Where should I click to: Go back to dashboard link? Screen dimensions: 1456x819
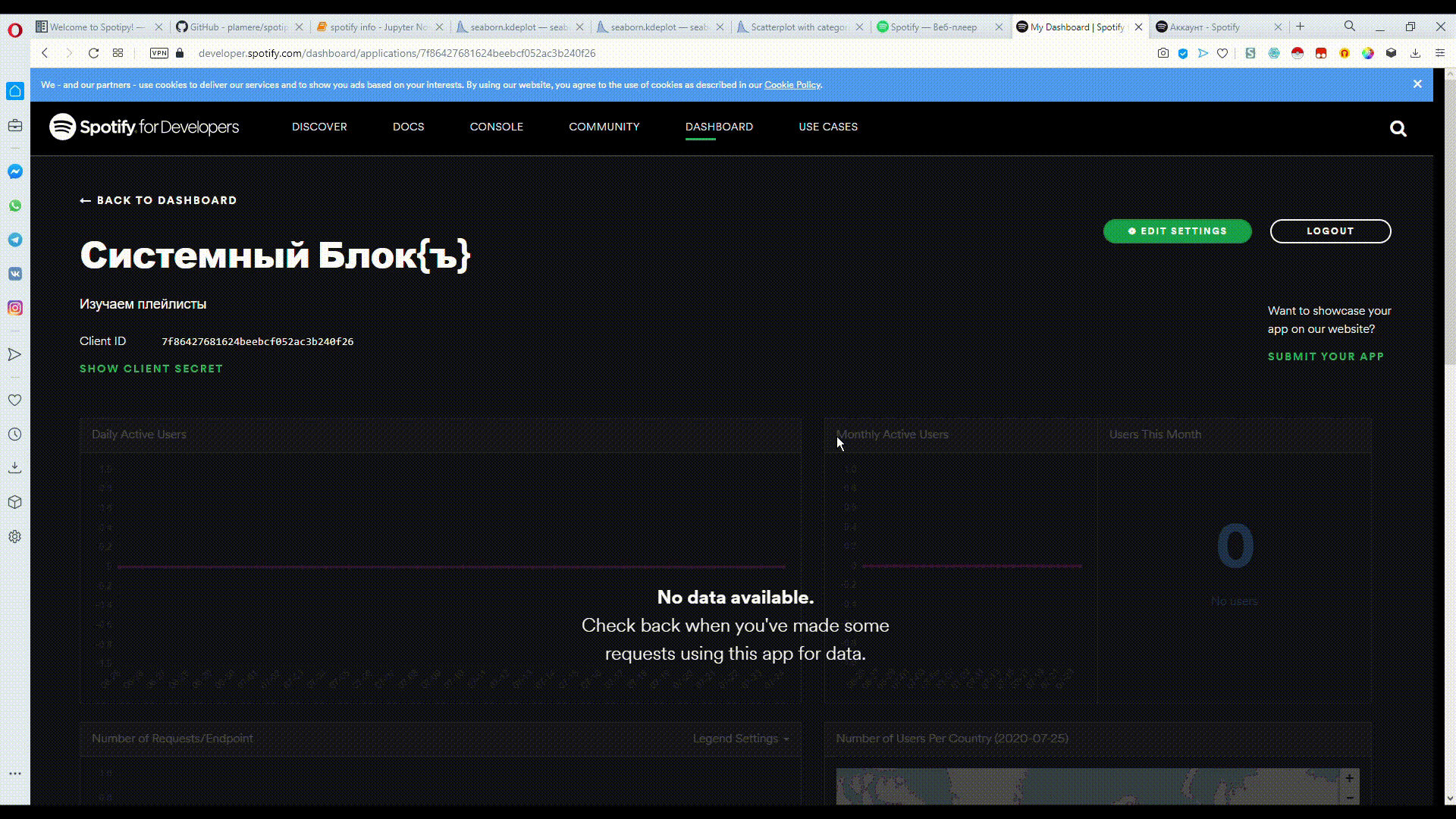(x=158, y=200)
